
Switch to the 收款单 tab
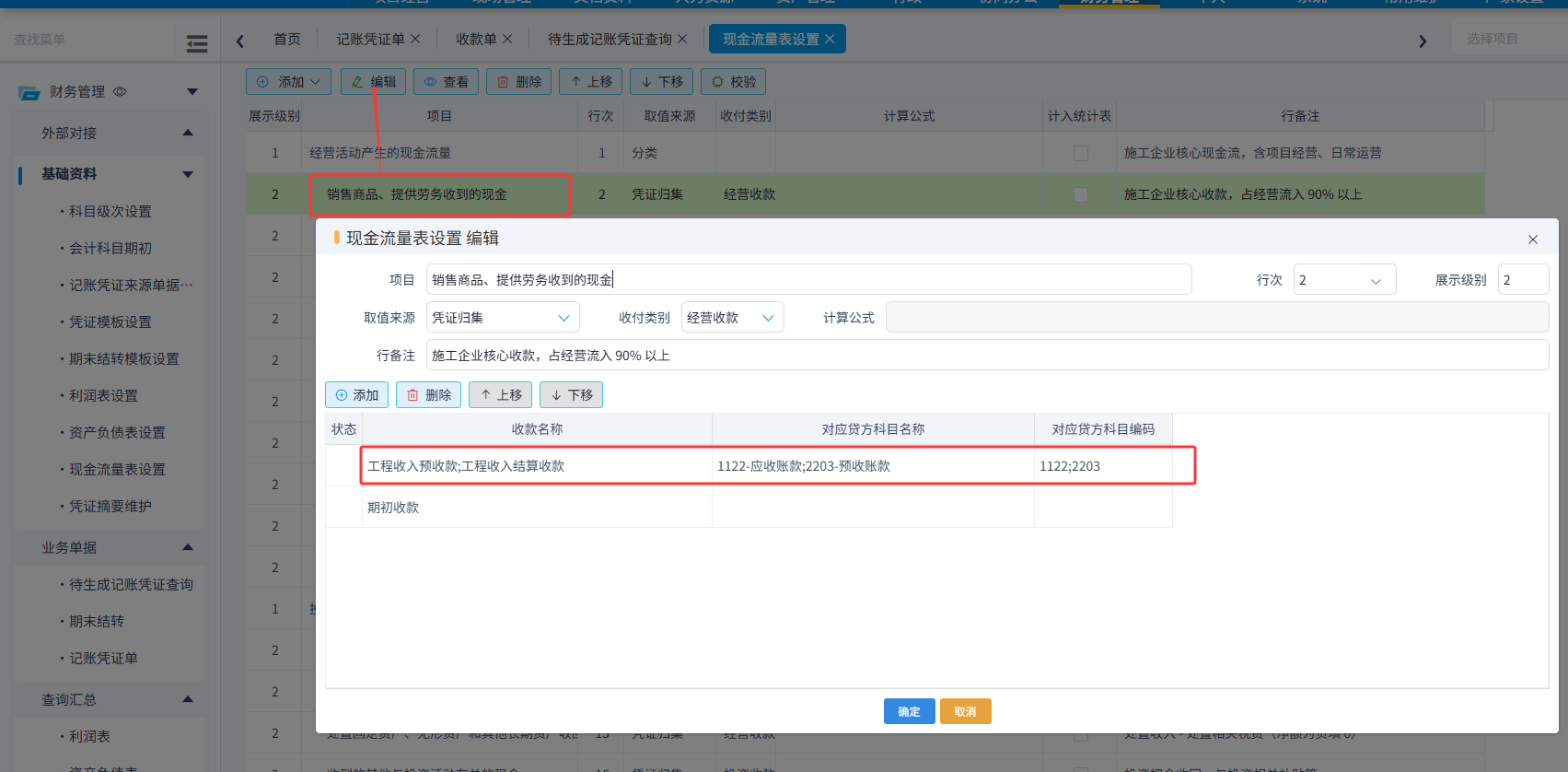click(x=484, y=39)
